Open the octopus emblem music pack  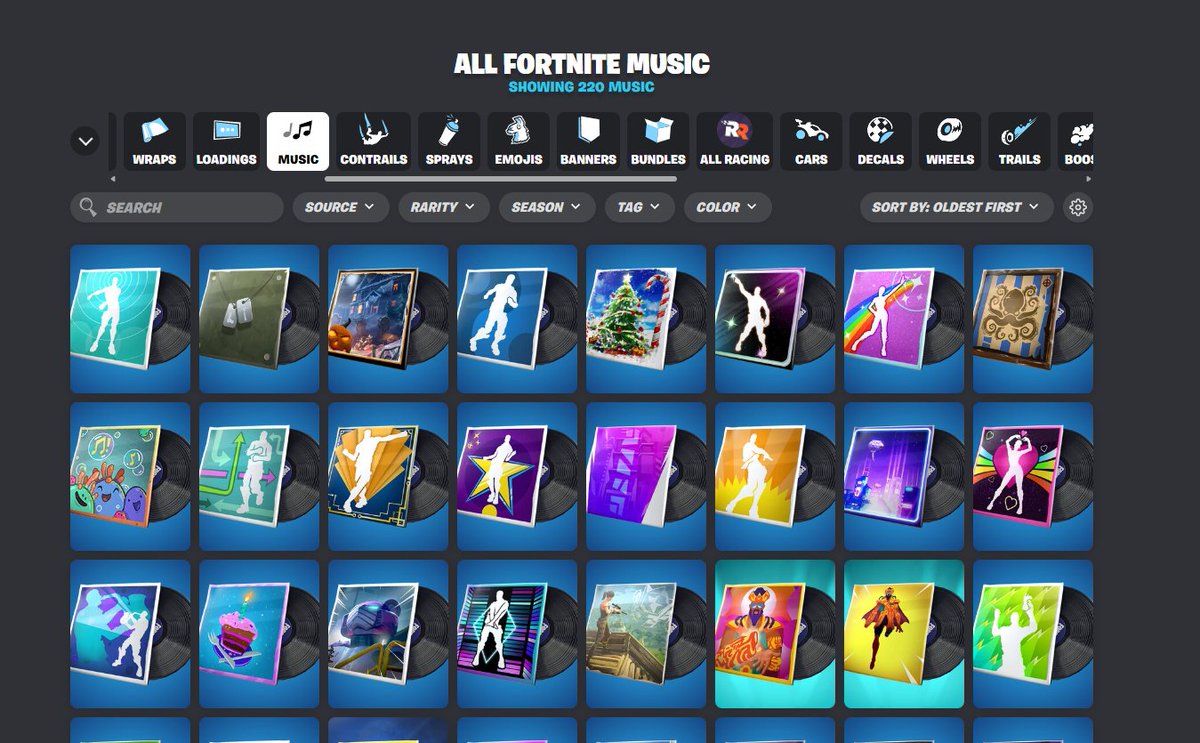click(x=1033, y=319)
